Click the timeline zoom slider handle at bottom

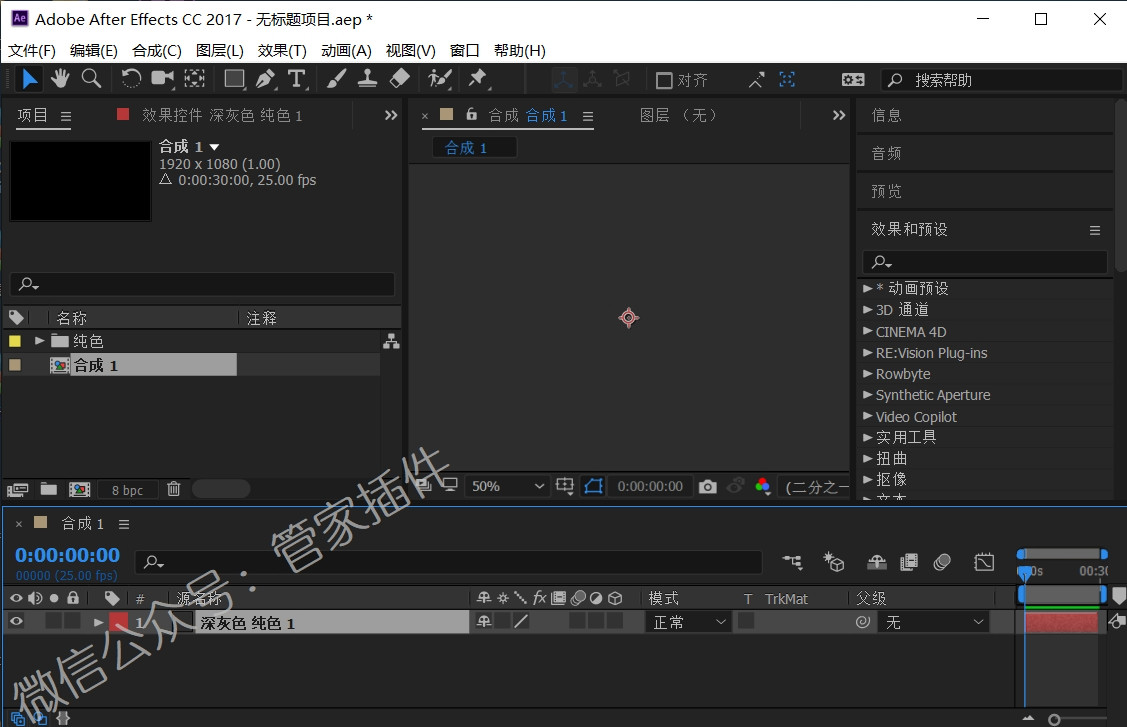click(1054, 719)
